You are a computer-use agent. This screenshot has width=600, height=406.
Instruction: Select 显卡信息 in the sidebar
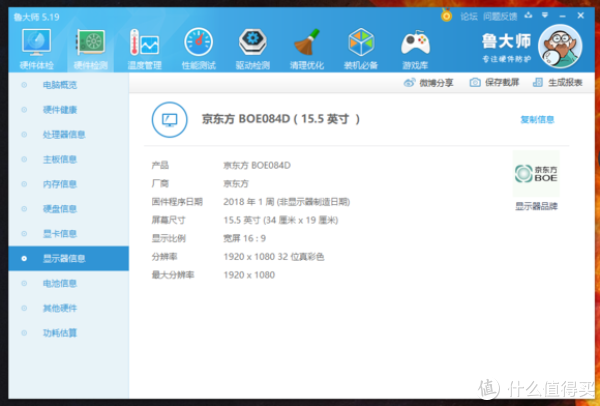point(68,234)
